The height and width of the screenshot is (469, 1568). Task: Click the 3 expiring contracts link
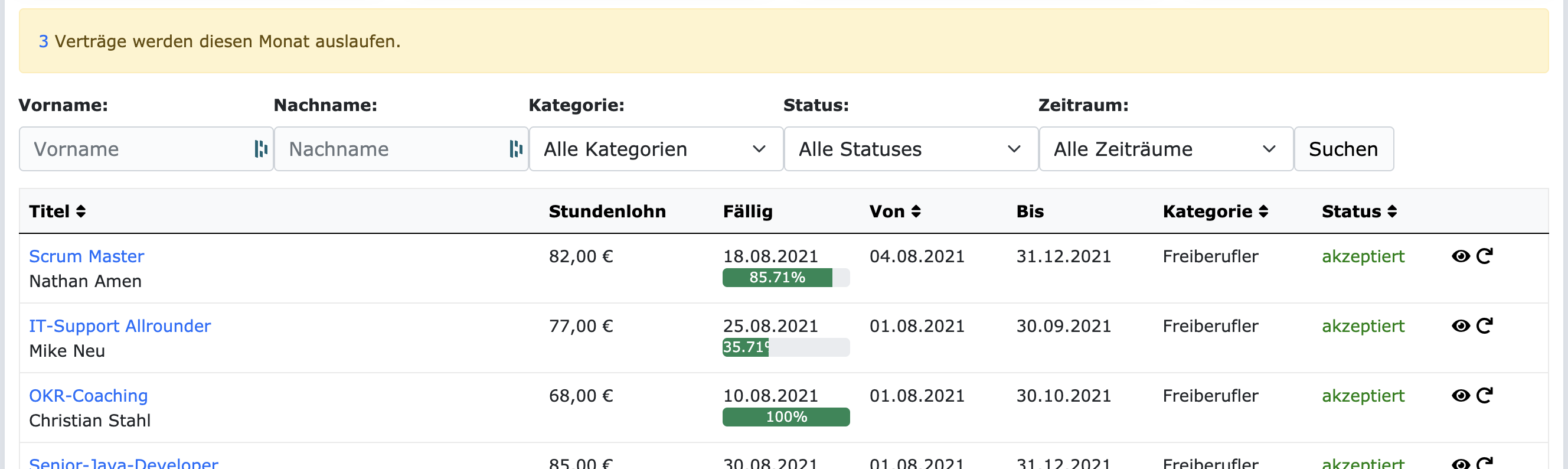[x=43, y=41]
